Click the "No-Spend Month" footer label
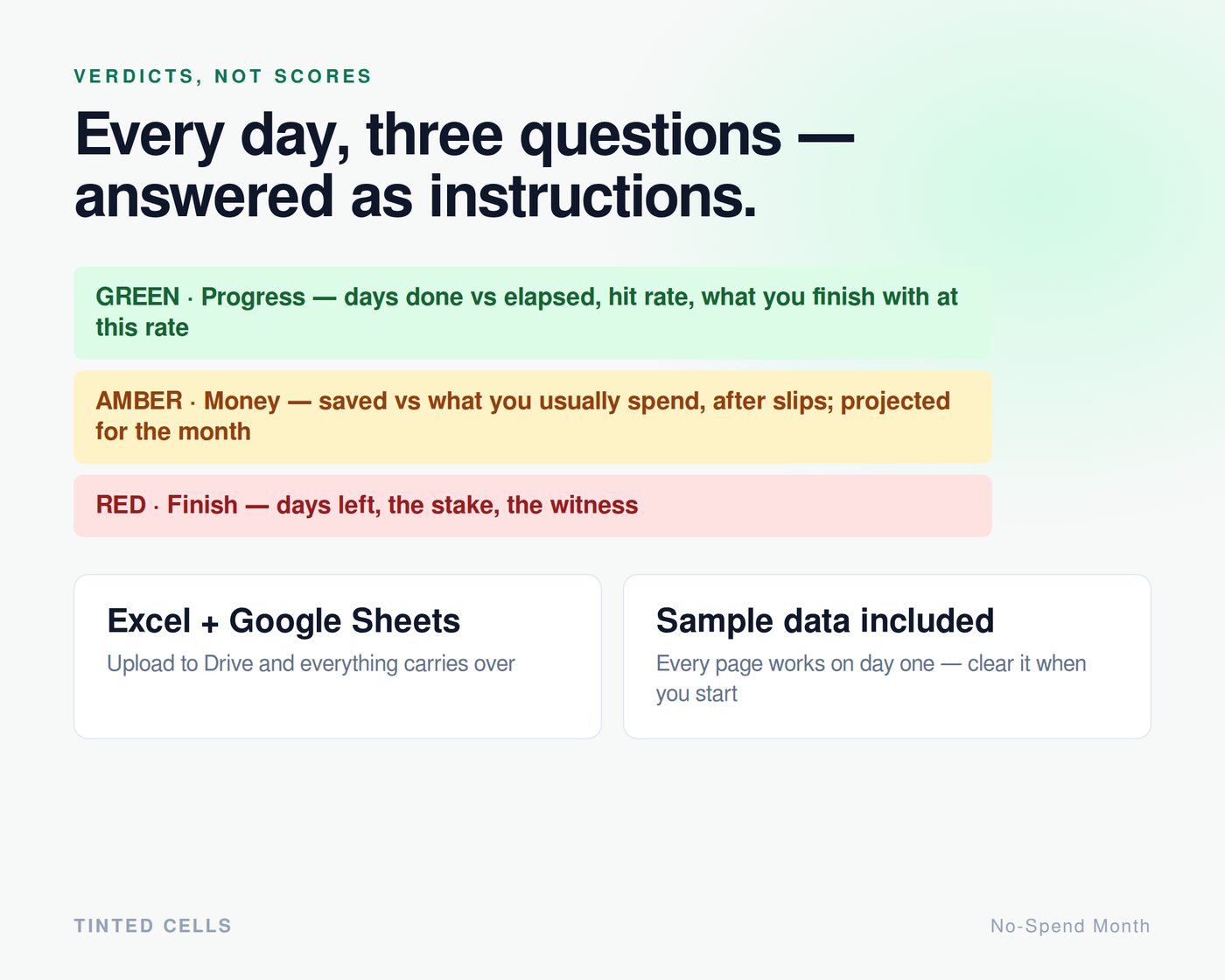The image size is (1225, 980). pyautogui.click(x=1070, y=926)
